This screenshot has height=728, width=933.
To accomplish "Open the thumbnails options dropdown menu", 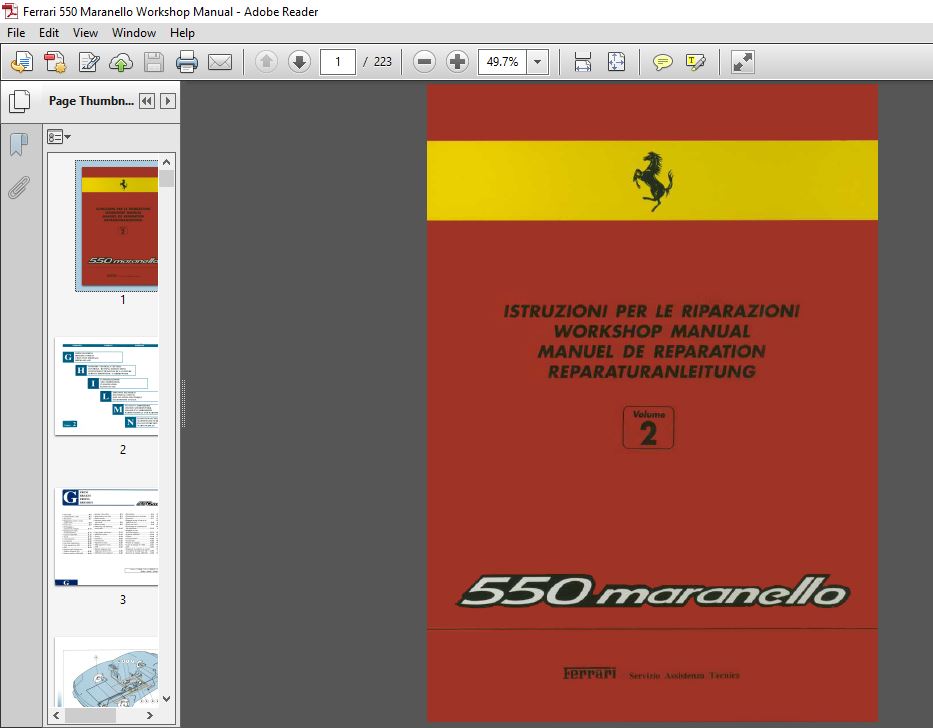I will tap(59, 138).
